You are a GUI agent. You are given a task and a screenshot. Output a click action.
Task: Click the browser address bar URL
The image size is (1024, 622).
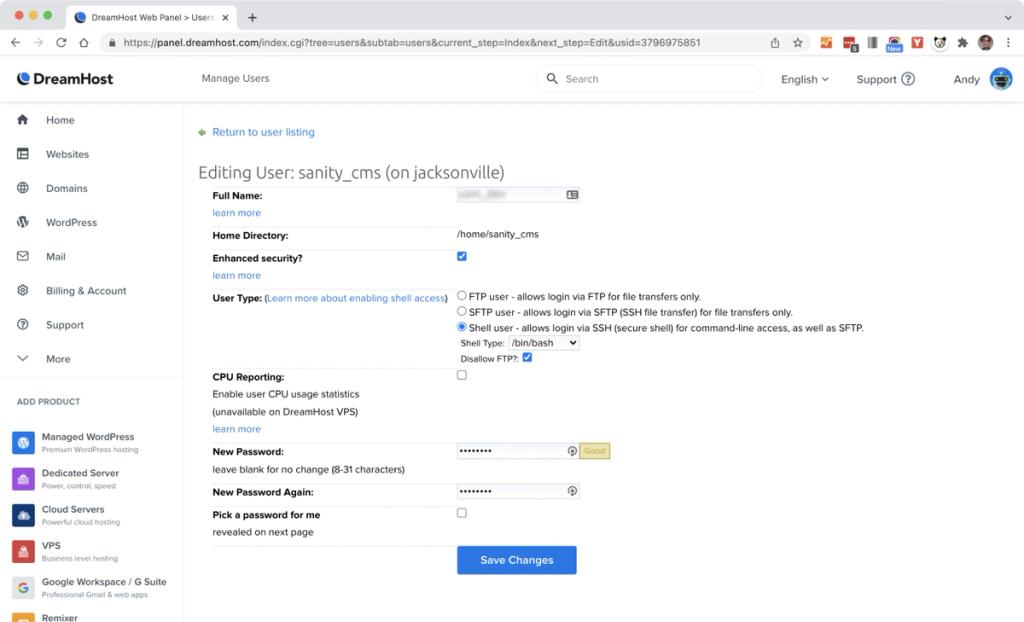pyautogui.click(x=411, y=42)
